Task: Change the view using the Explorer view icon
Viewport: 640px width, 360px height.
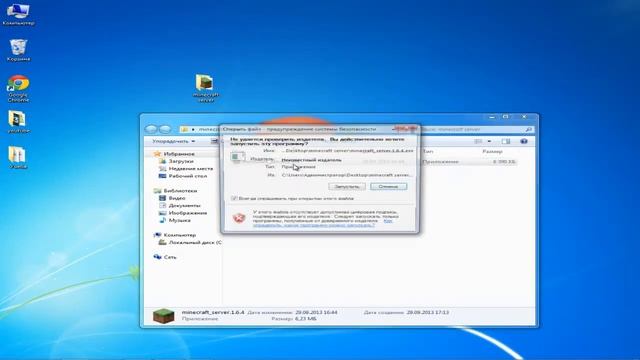Action: [478, 141]
